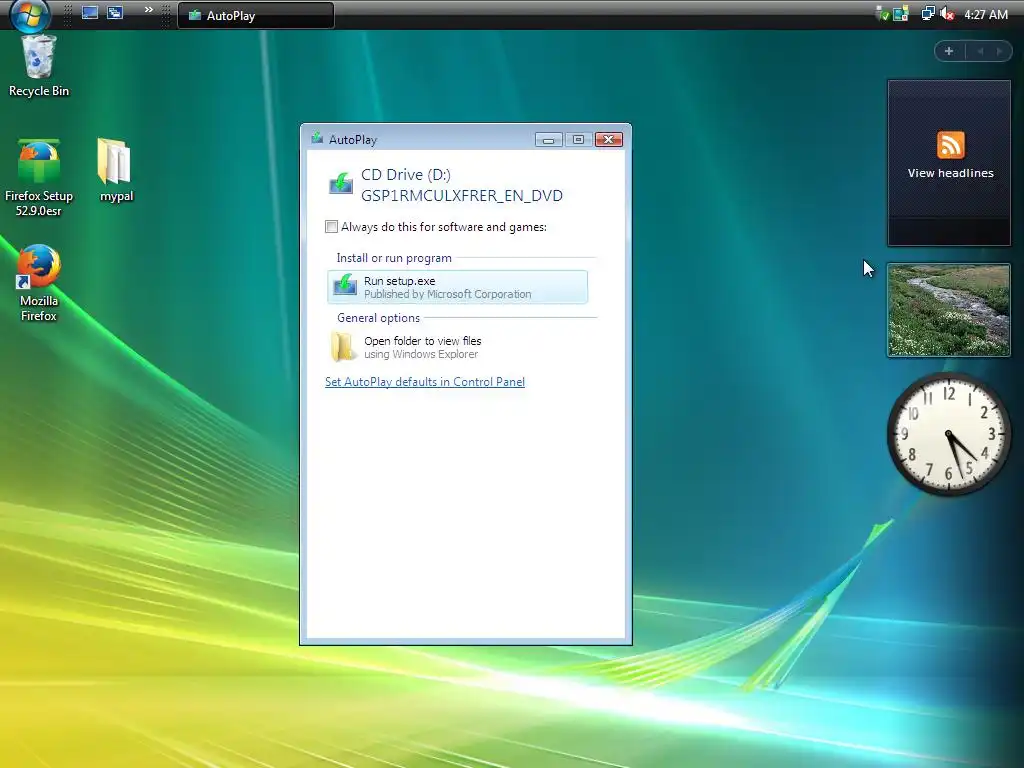Click 'Install or run program' heading
The image size is (1024, 768).
[x=394, y=258]
